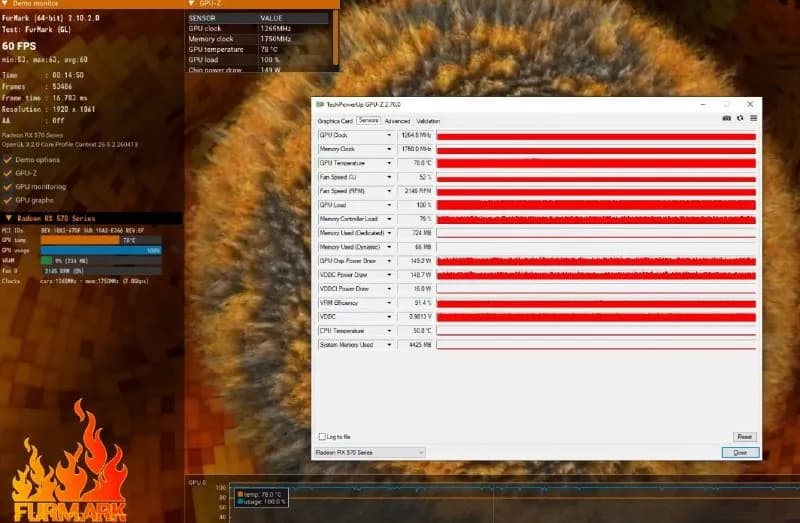Click the temp/usage graph legend box
Screen dimensions: 800x523
tap(262, 497)
